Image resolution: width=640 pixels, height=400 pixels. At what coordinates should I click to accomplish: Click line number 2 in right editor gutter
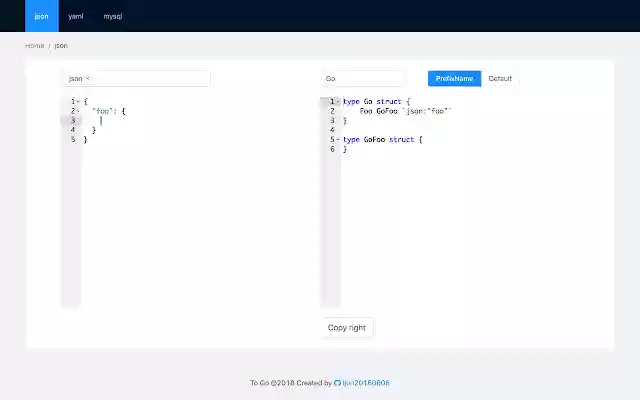click(332, 111)
